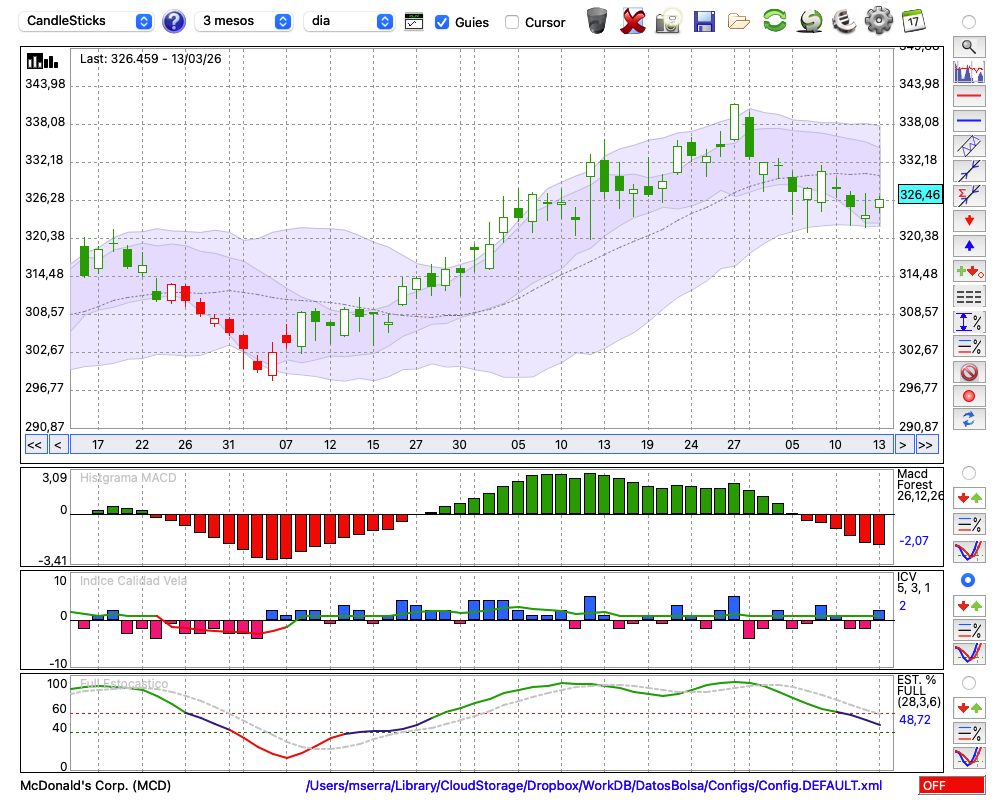Select the vertical percent measure tool

click(969, 322)
